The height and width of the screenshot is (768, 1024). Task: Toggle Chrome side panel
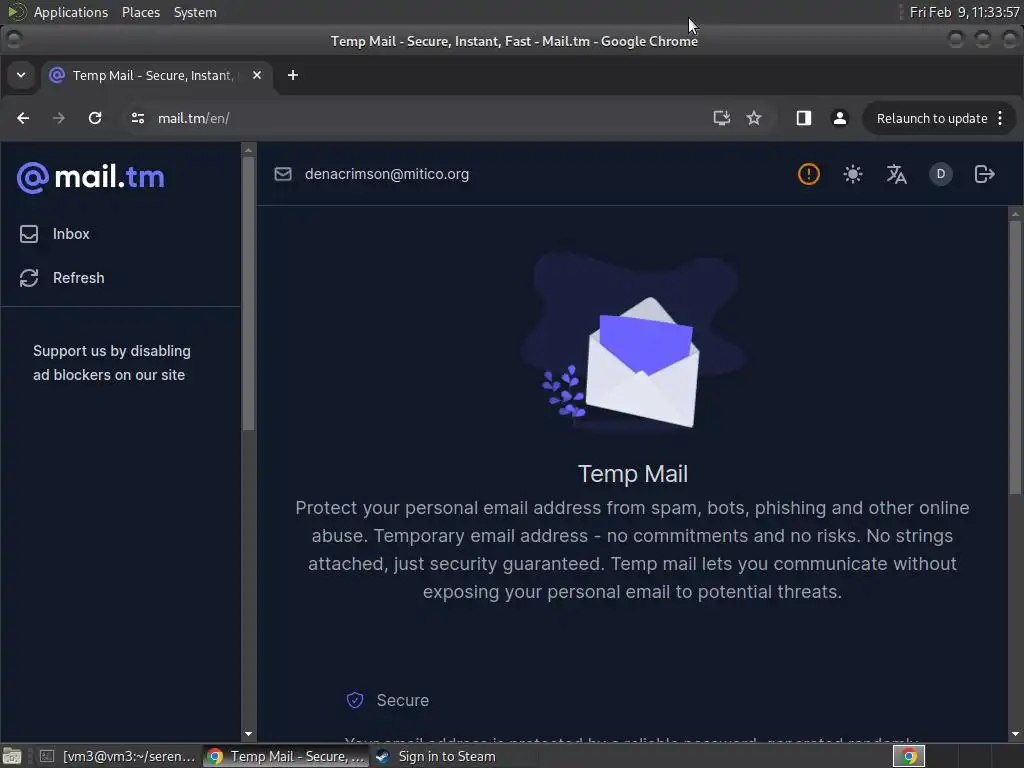tap(803, 118)
